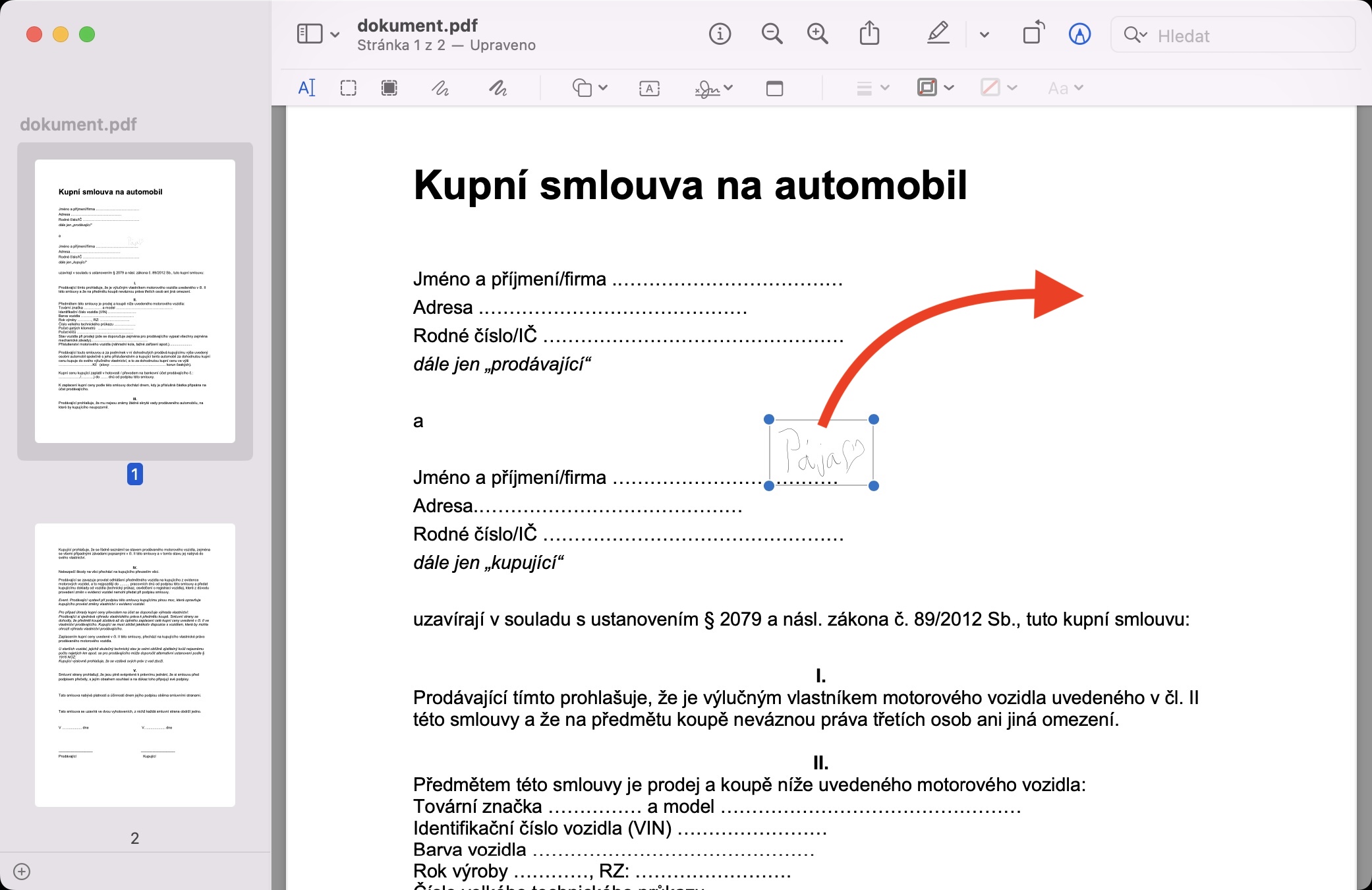This screenshot has width=1372, height=890.
Task: Open the Fill Color swatch
Action: [x=990, y=88]
